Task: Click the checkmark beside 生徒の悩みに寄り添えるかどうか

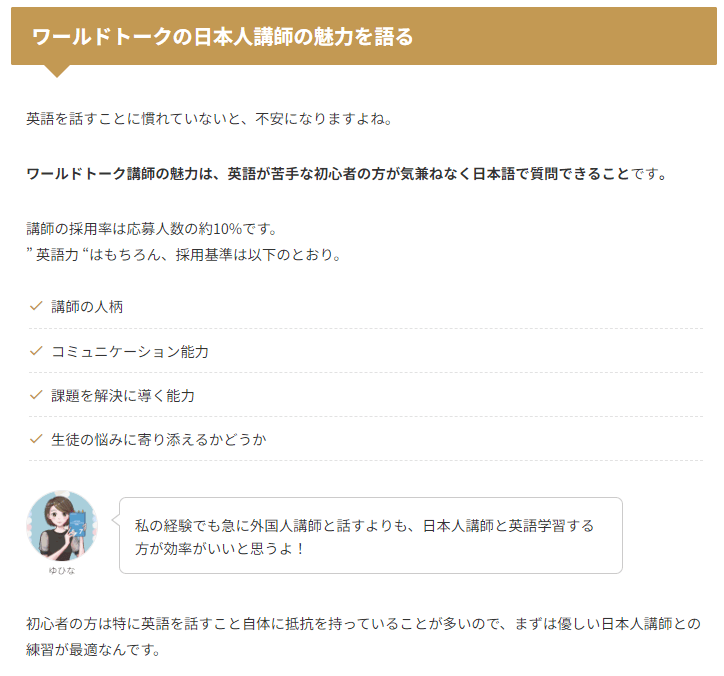Action: pyautogui.click(x=36, y=439)
